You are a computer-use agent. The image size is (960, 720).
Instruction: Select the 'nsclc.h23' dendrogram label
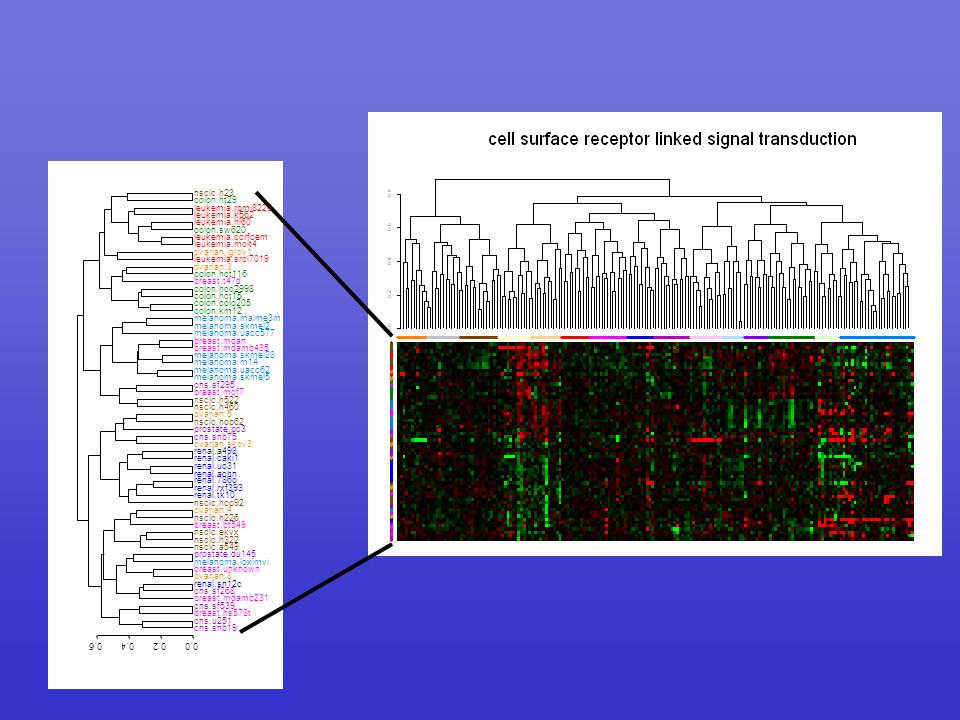point(214,193)
